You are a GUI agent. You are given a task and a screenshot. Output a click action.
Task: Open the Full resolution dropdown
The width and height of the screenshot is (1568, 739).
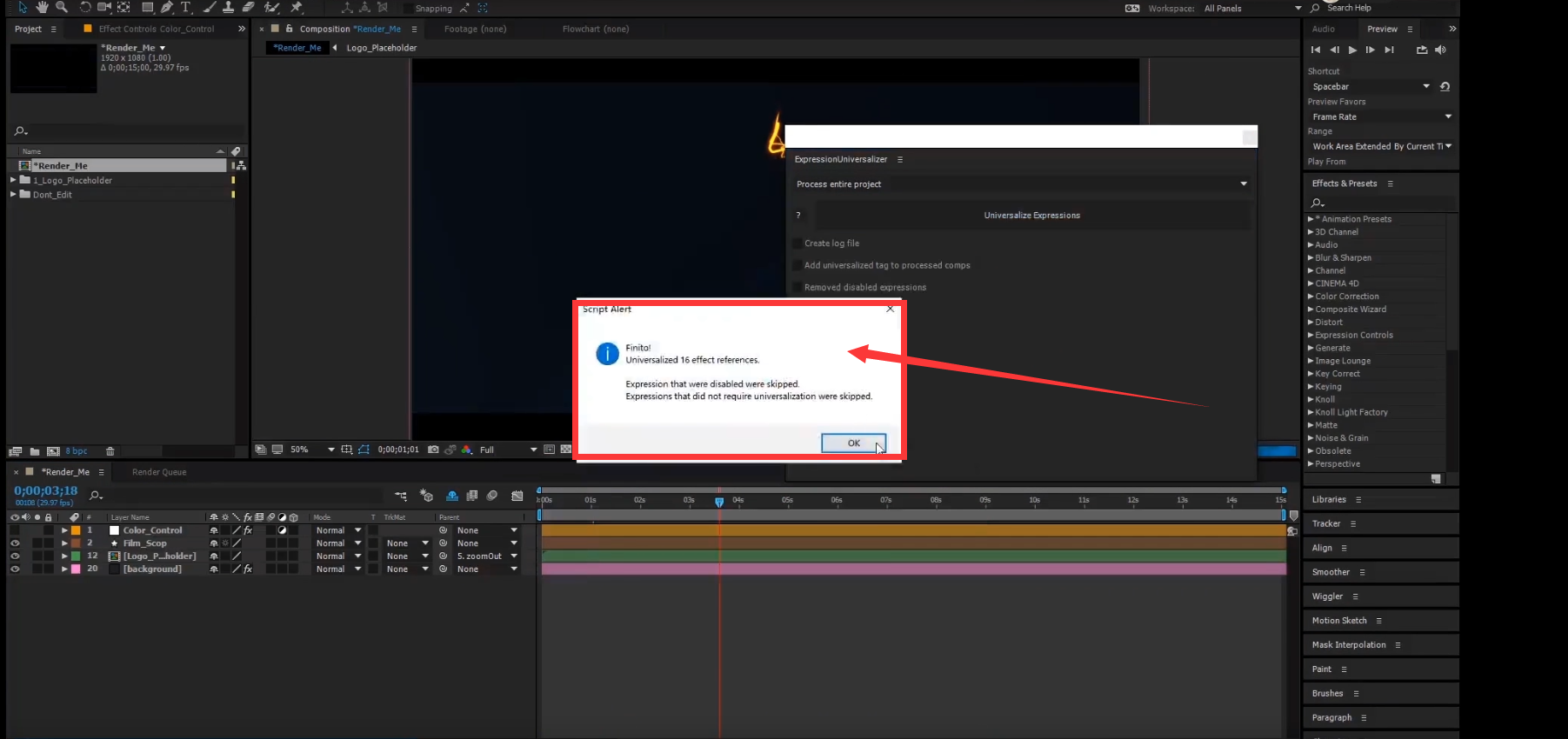pos(508,449)
